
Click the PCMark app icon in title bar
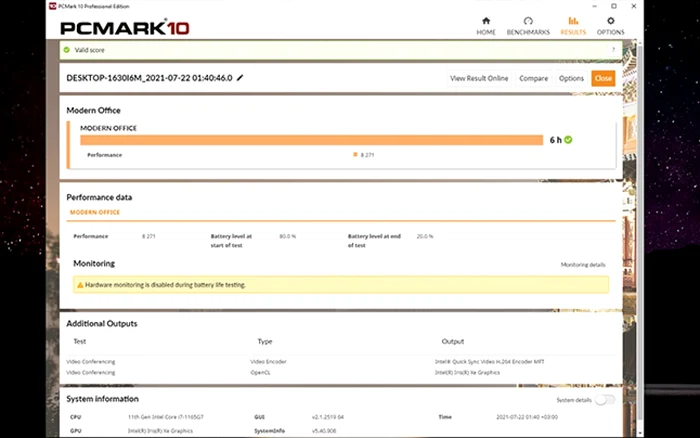(x=52, y=6)
